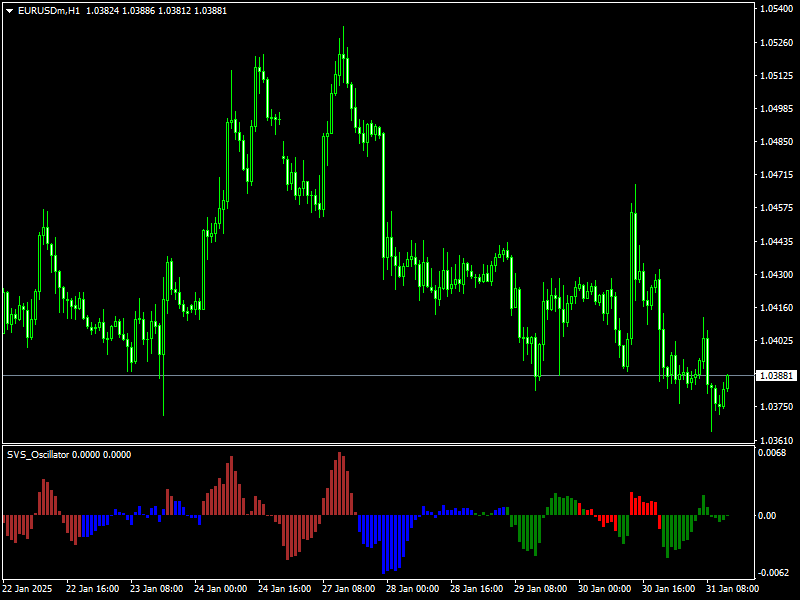Click the 1.03750 price scale value
The image size is (800, 600).
(777, 407)
